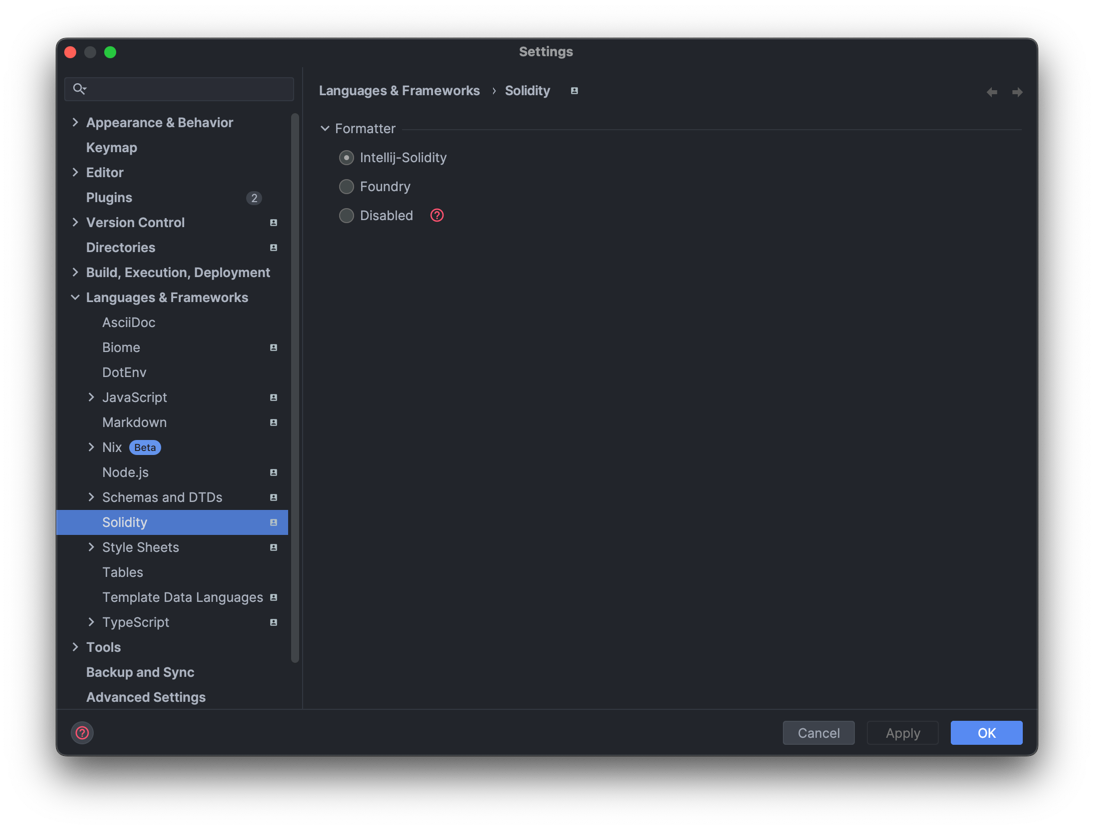
Task: Click the project-level icon beside Solidity breadcrumb
Action: [x=574, y=91]
